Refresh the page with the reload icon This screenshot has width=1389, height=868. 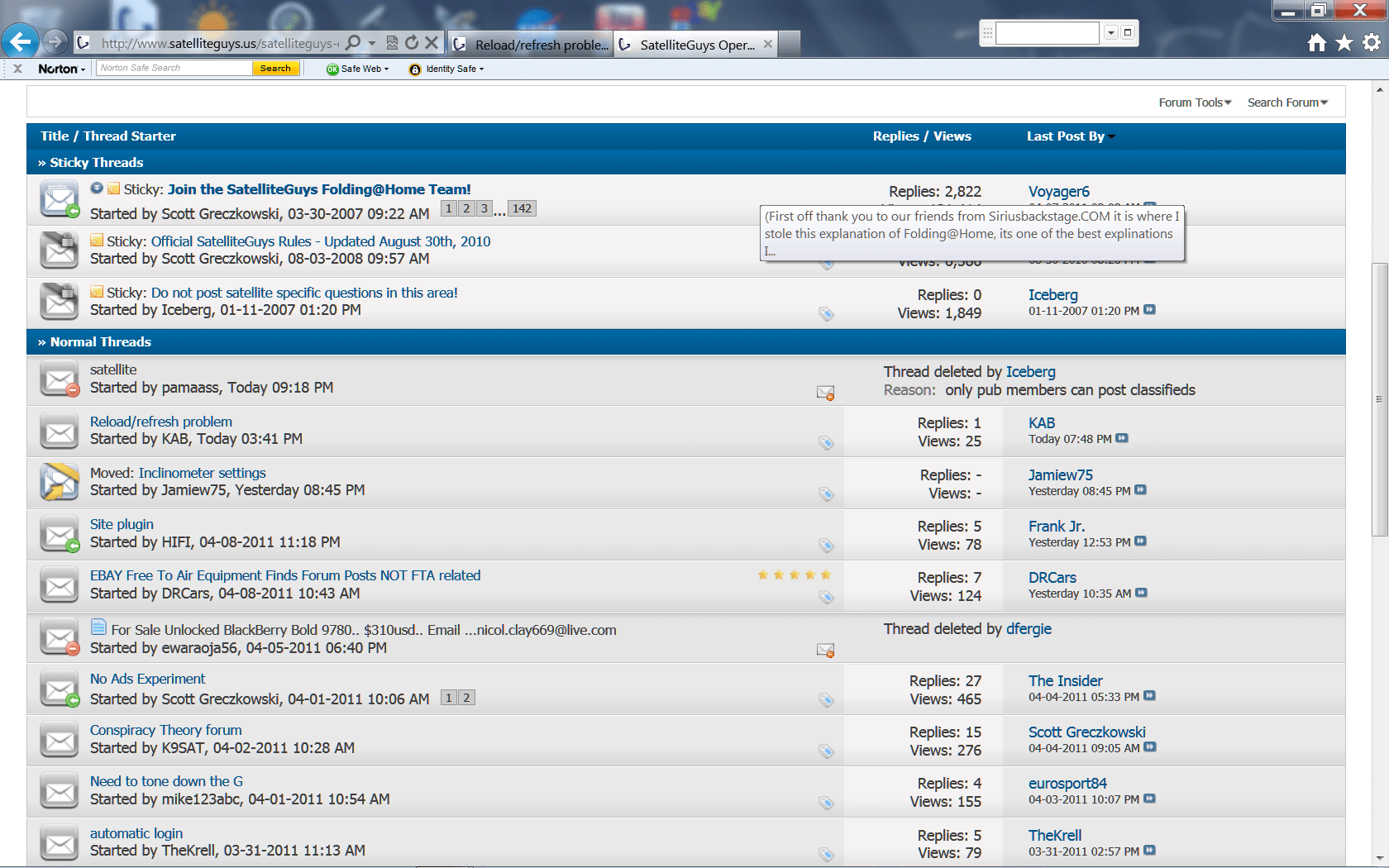(412, 42)
